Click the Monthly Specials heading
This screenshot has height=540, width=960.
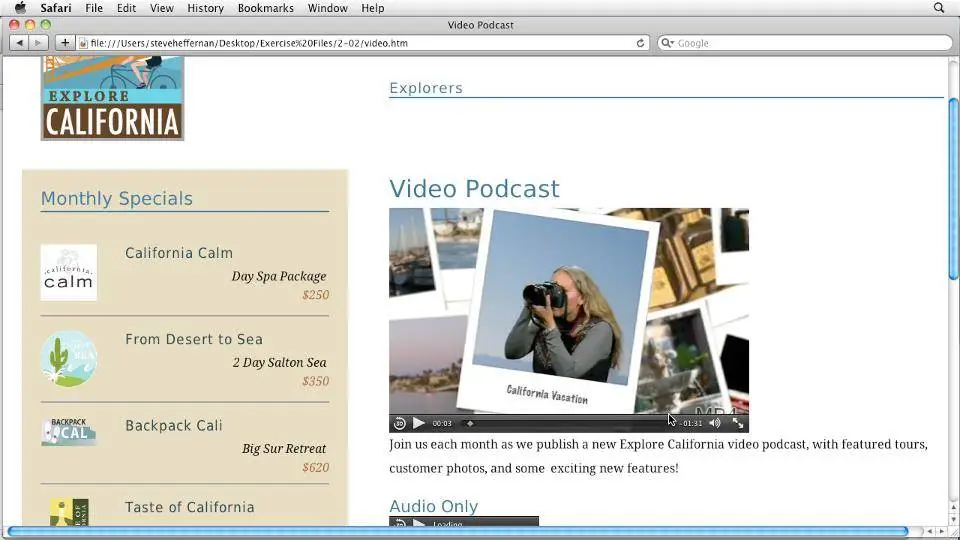(x=116, y=198)
